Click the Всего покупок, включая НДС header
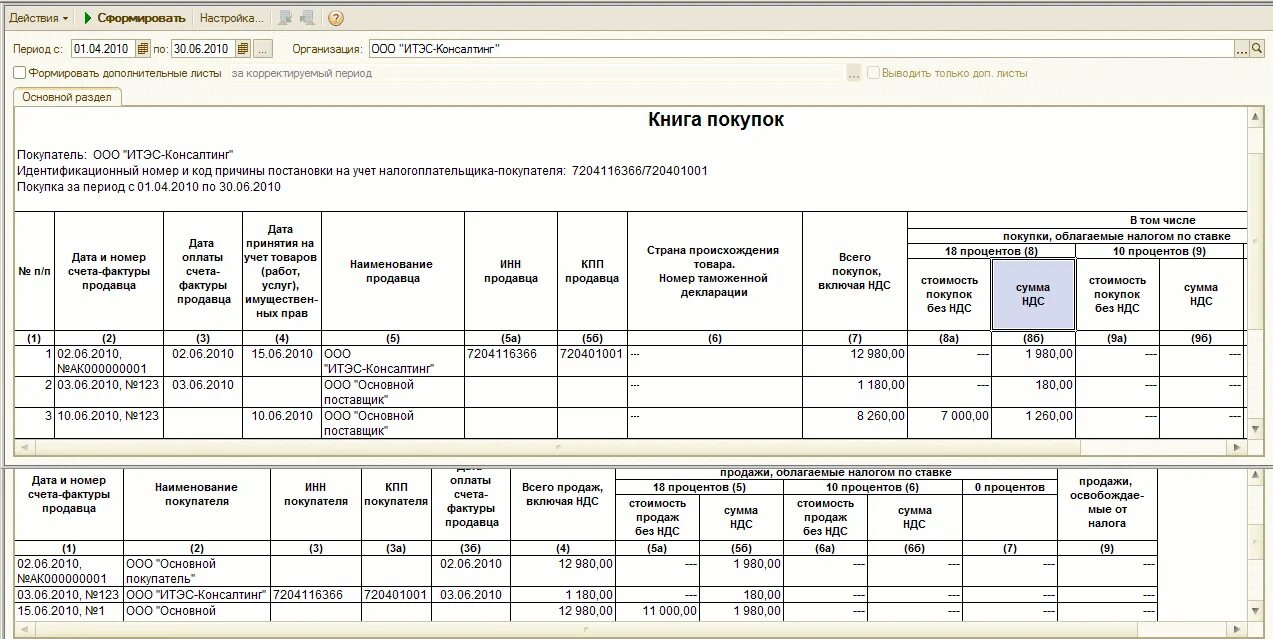 pyautogui.click(x=855, y=271)
